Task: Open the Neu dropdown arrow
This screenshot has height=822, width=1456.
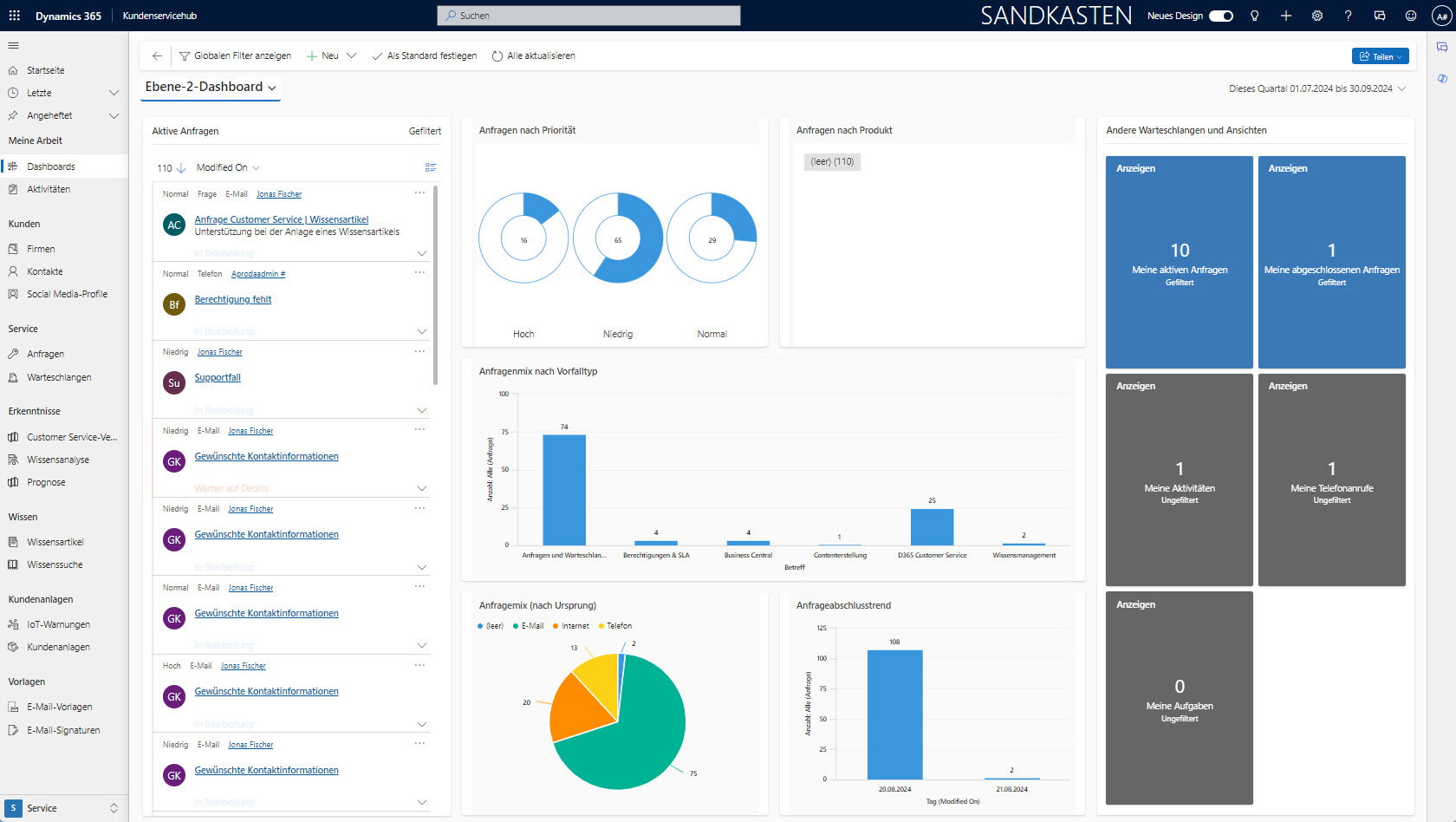Action: click(352, 55)
